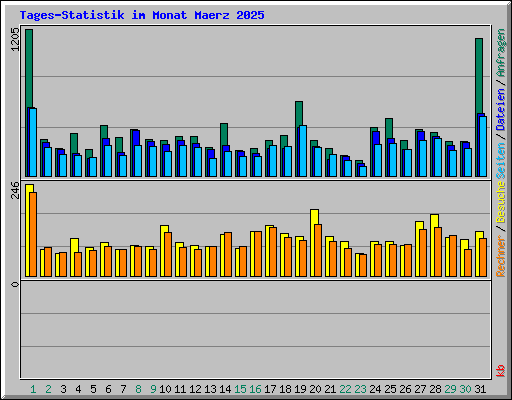This screenshot has height=400, width=512.
Task: Click the tall green Anfragen bar for day 31
Action: coord(479,76)
